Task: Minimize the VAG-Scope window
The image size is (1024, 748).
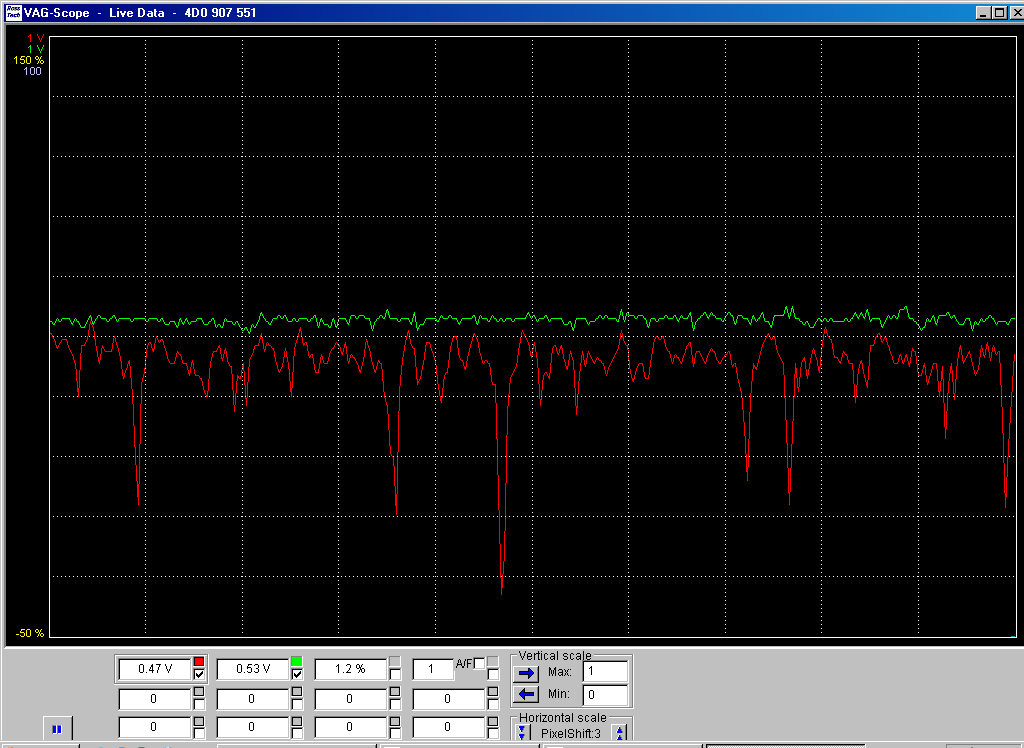Action: coord(983,12)
